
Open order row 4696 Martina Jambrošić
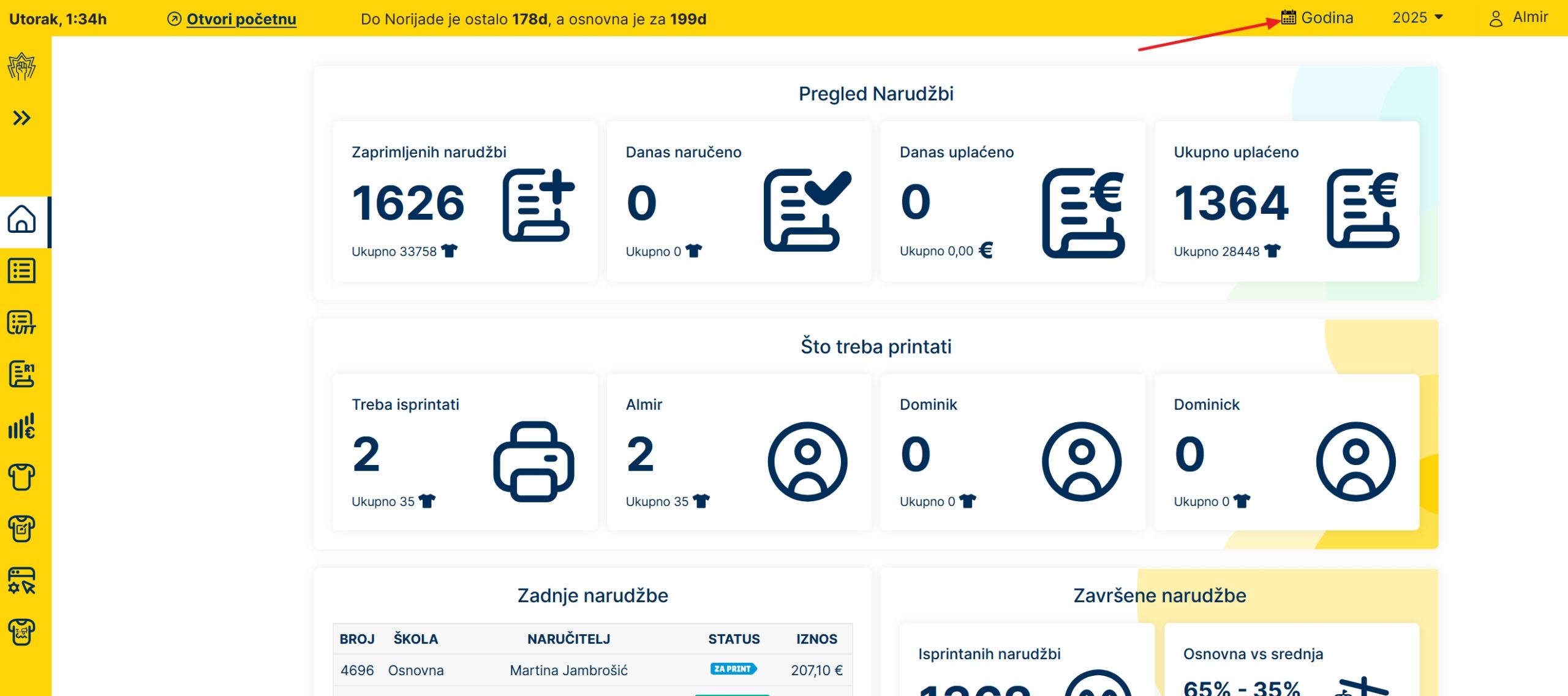click(x=568, y=670)
